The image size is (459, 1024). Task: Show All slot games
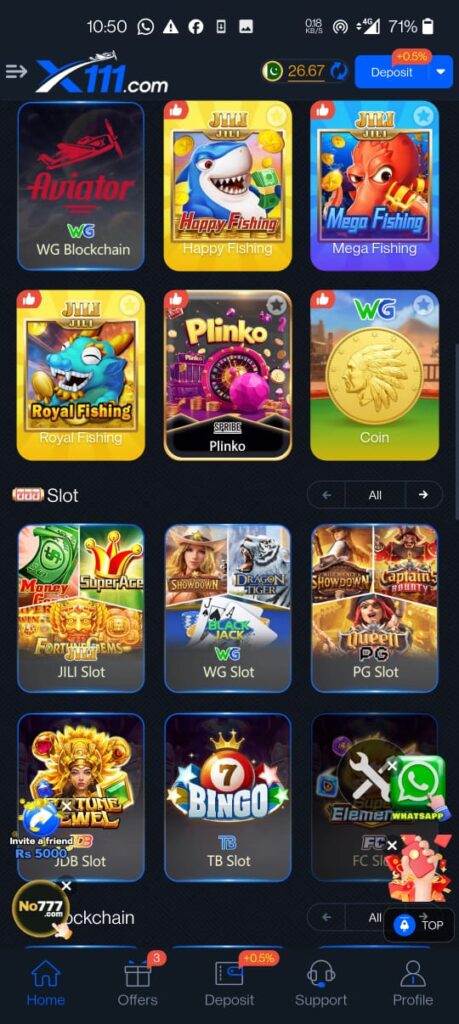tap(375, 495)
